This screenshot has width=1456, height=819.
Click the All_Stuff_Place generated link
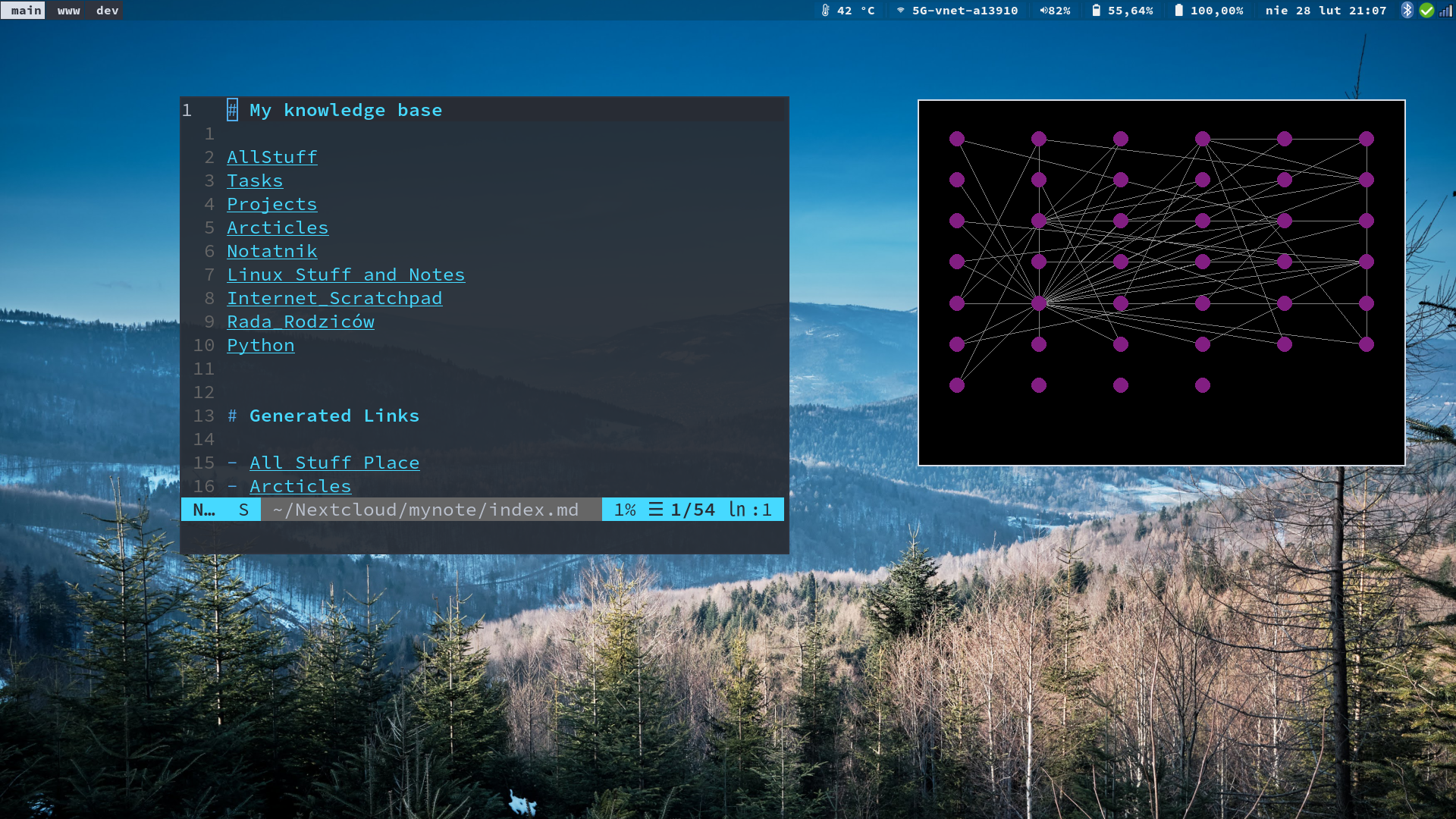point(334,463)
